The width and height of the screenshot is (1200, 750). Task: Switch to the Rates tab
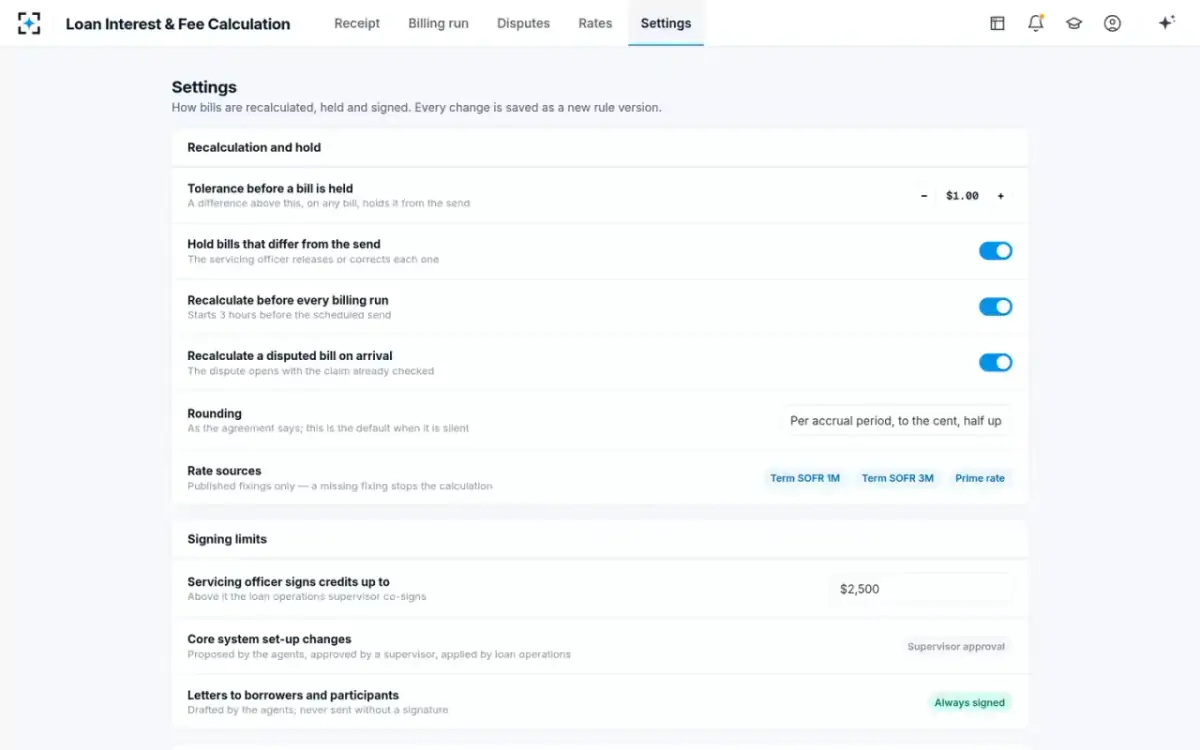pyautogui.click(x=595, y=23)
